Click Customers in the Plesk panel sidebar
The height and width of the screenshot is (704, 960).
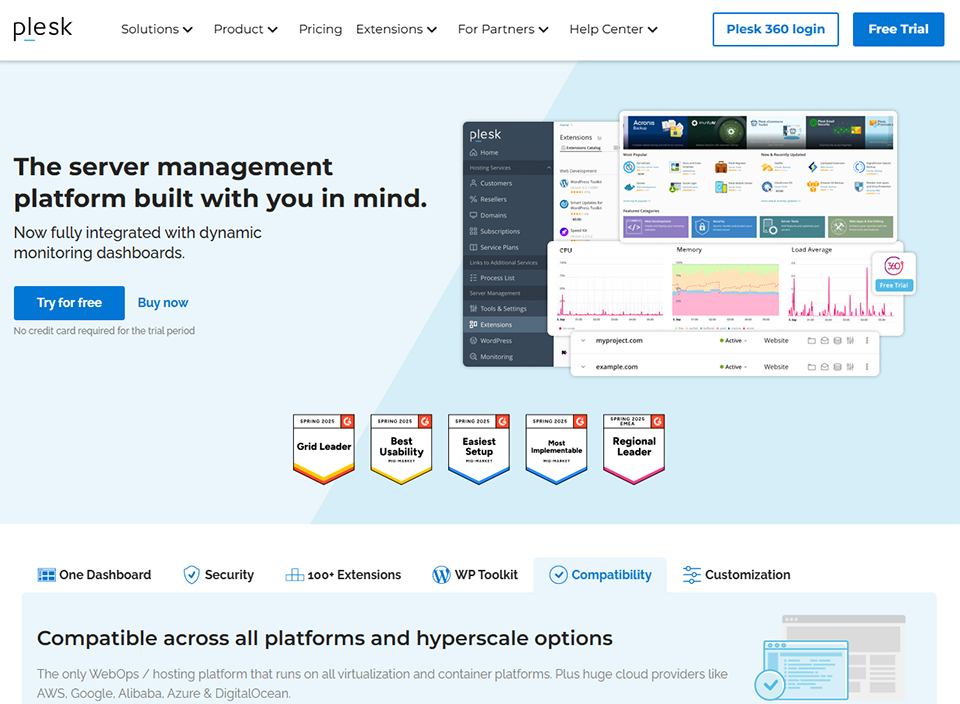490,183
